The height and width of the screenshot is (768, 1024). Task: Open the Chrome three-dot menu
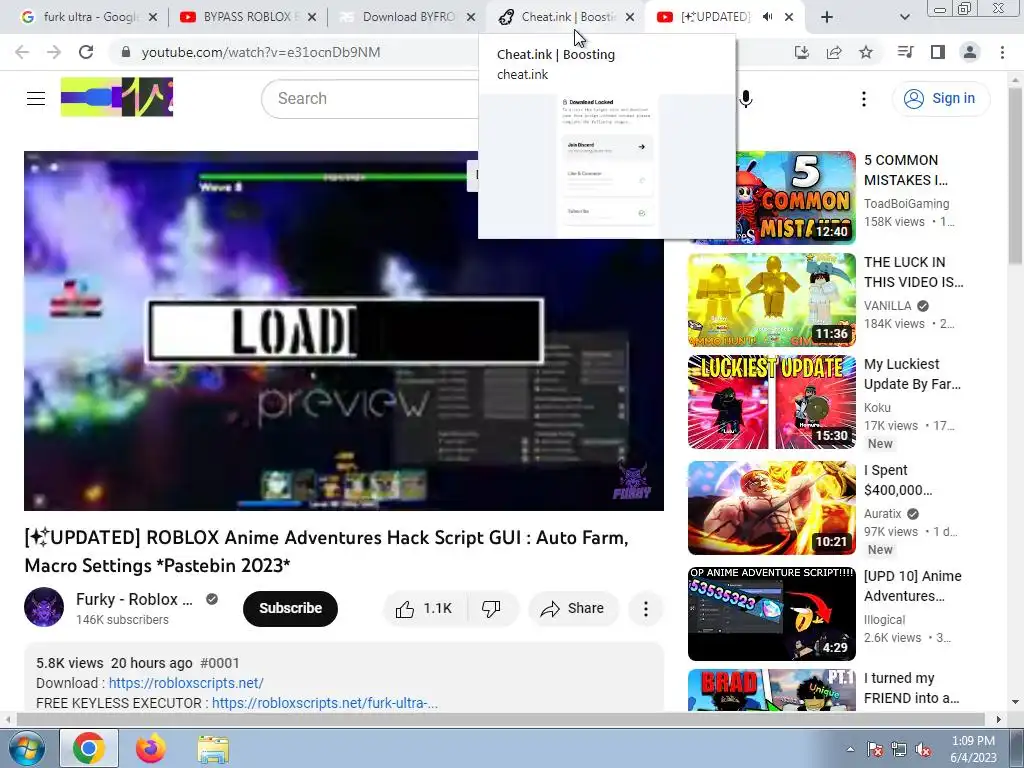click(1002, 52)
